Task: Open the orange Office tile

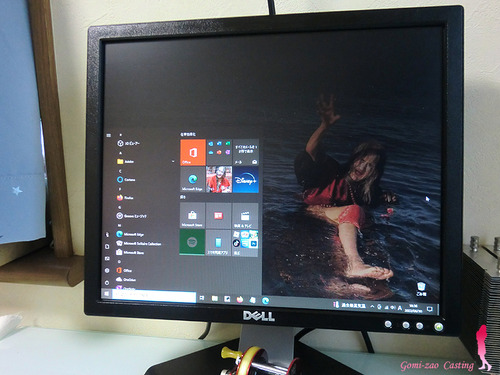Action: coord(193,152)
